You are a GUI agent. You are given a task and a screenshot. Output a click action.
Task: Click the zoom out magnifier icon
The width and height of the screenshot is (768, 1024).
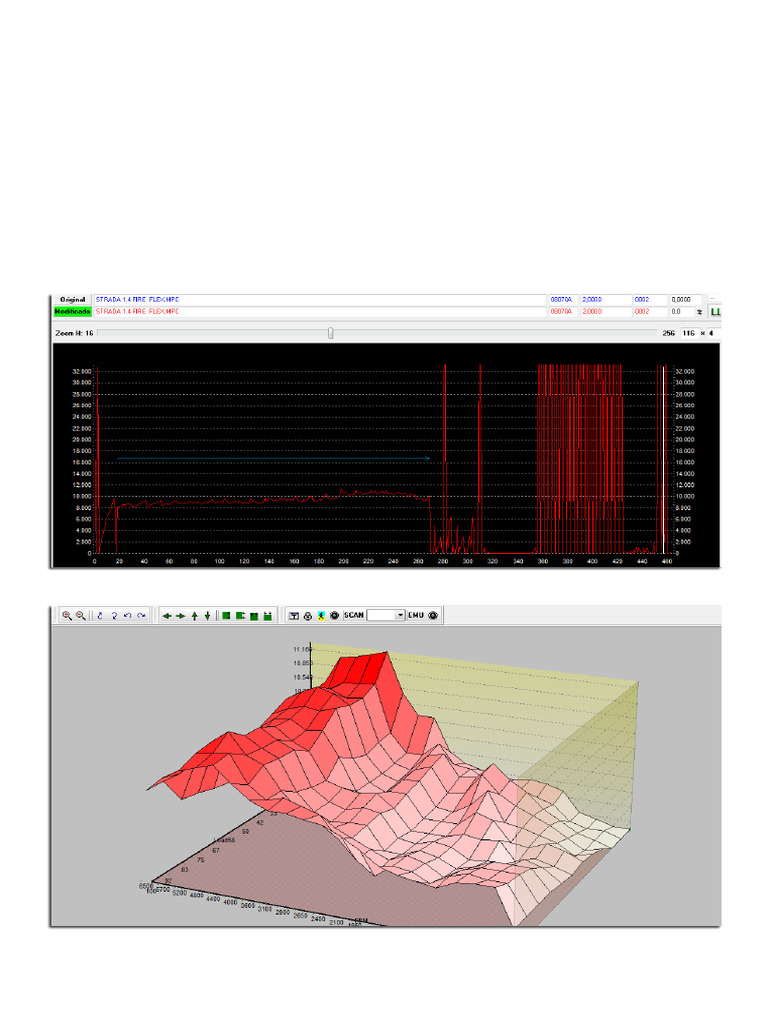click(81, 615)
